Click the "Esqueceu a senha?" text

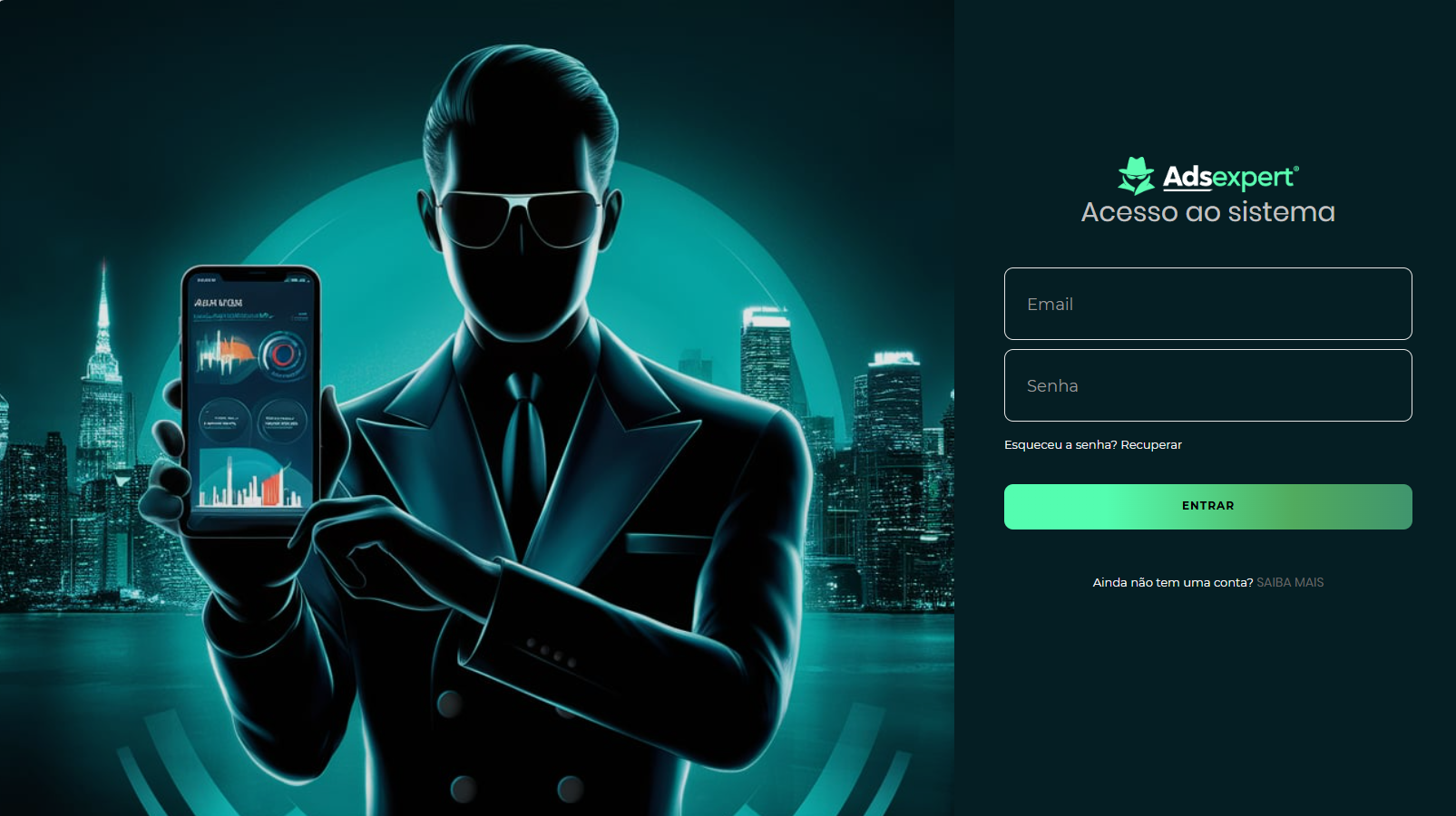coord(1060,444)
